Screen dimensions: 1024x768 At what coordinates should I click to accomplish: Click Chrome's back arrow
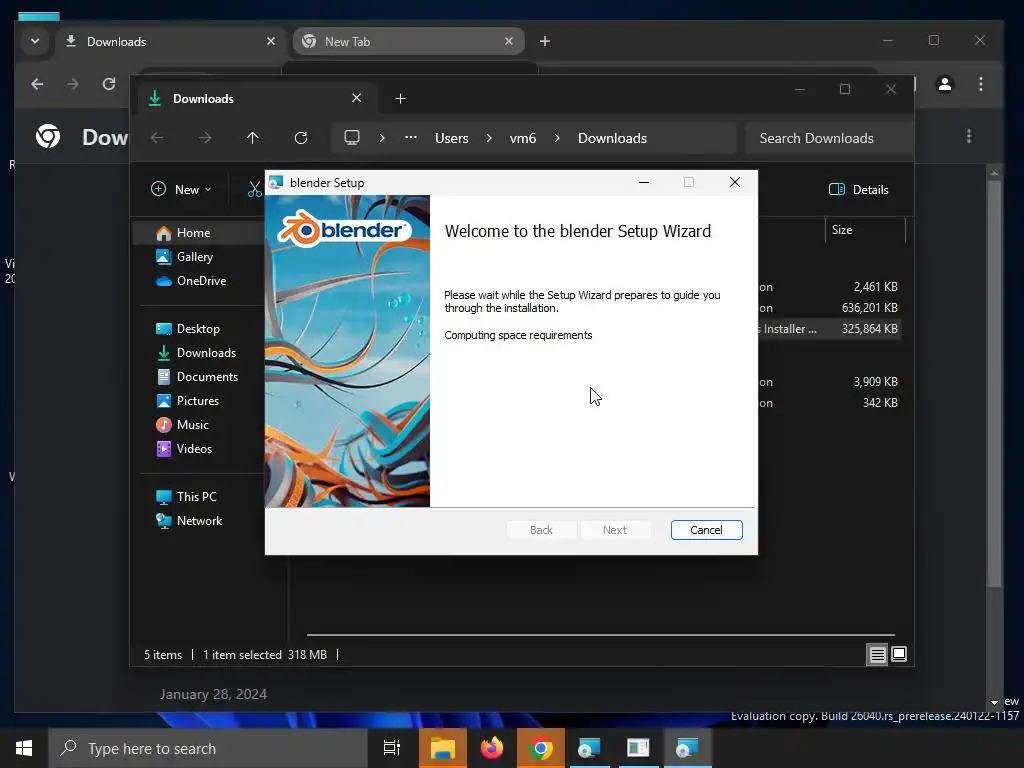click(x=37, y=84)
